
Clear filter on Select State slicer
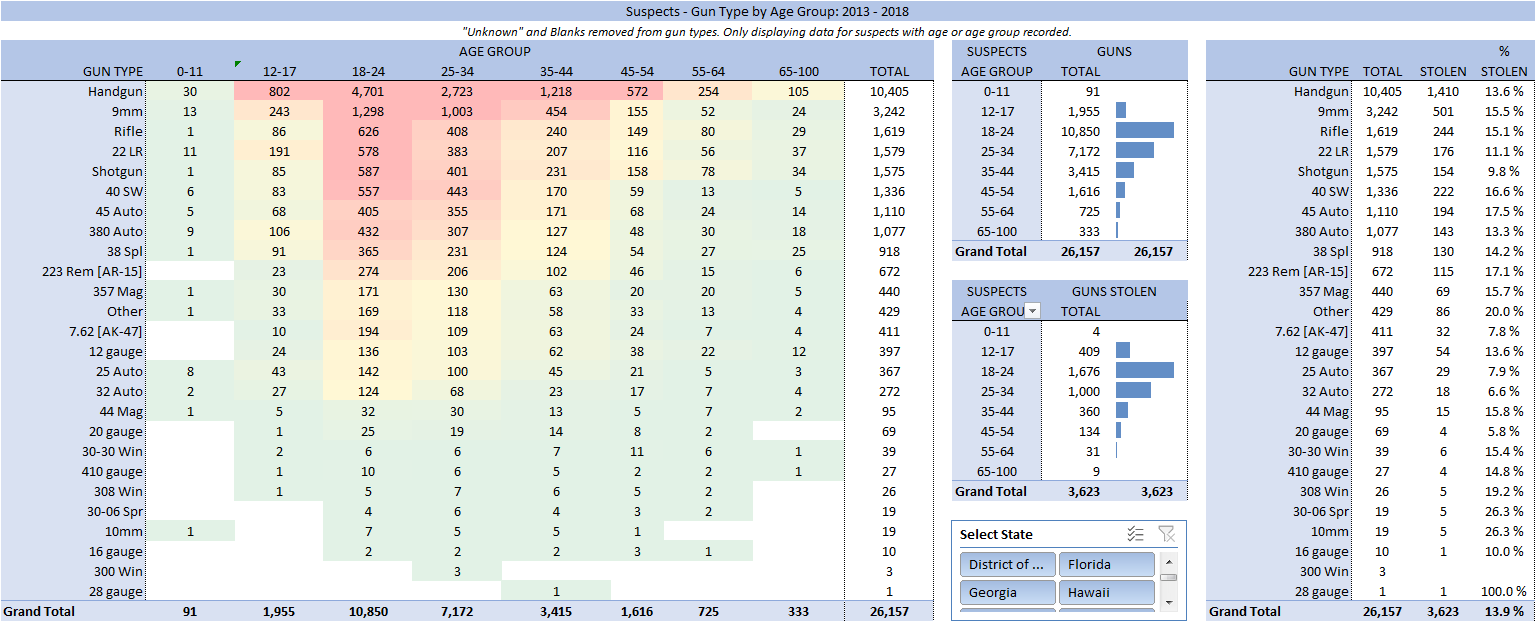1166,534
